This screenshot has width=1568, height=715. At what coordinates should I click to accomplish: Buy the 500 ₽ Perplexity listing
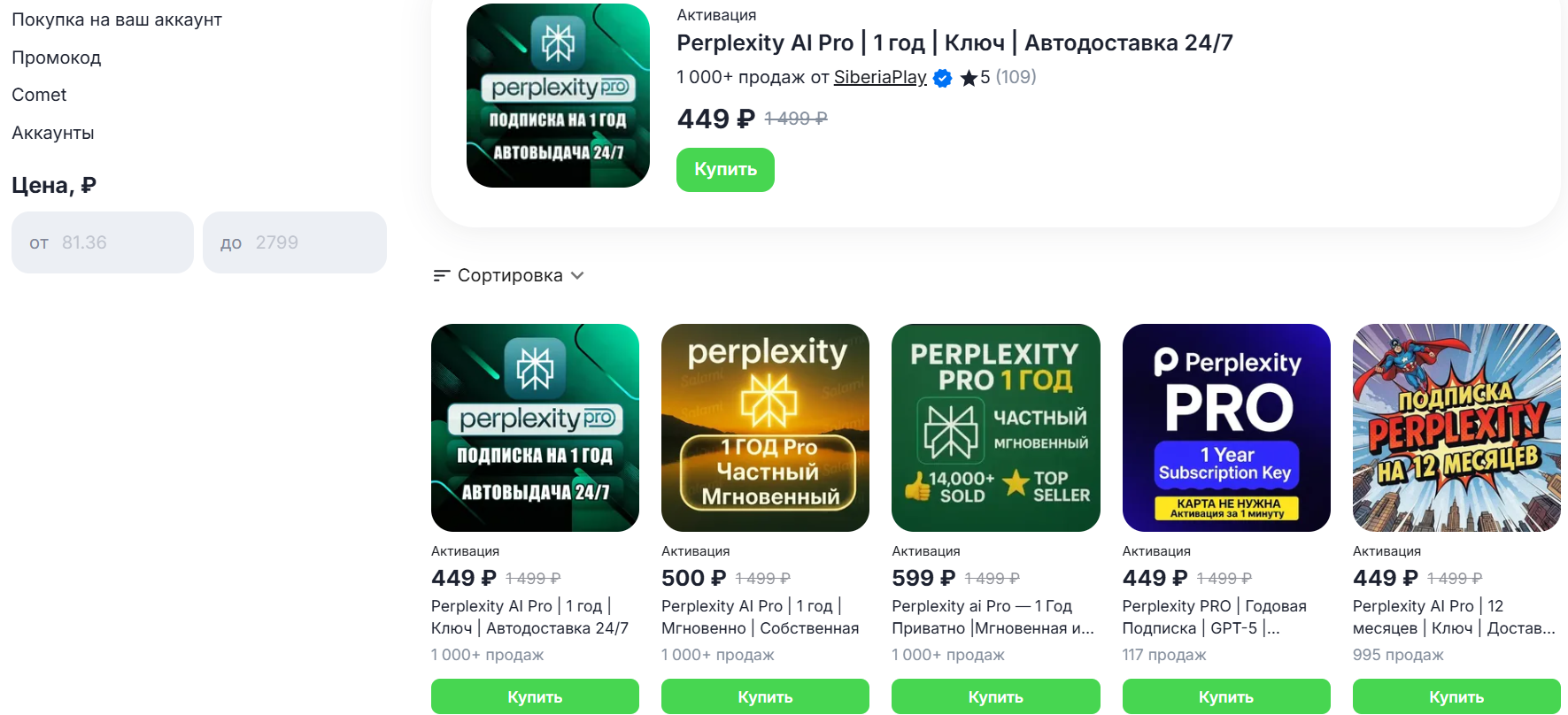coord(765,696)
